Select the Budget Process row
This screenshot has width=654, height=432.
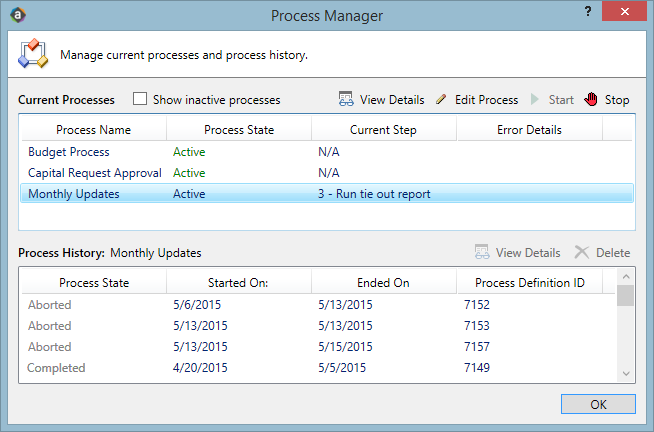point(327,152)
